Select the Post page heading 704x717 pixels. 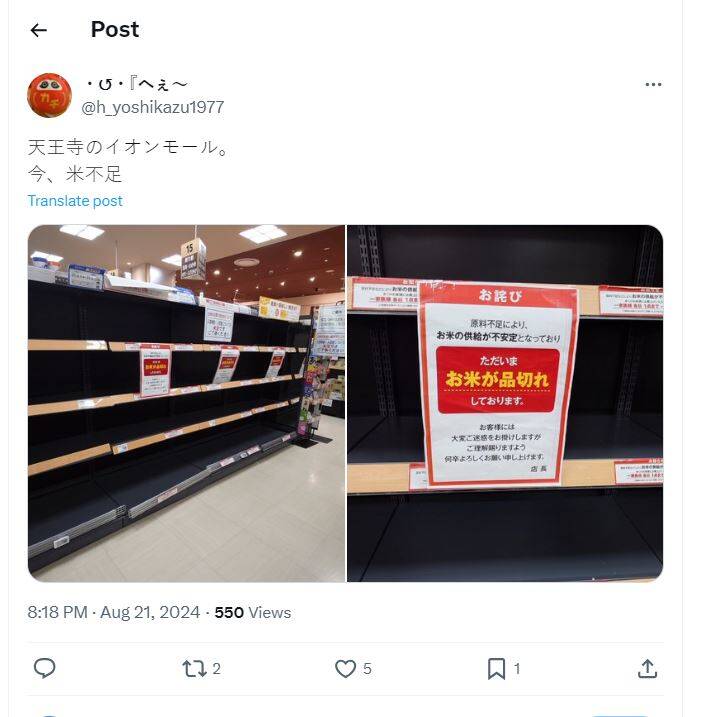click(x=115, y=30)
